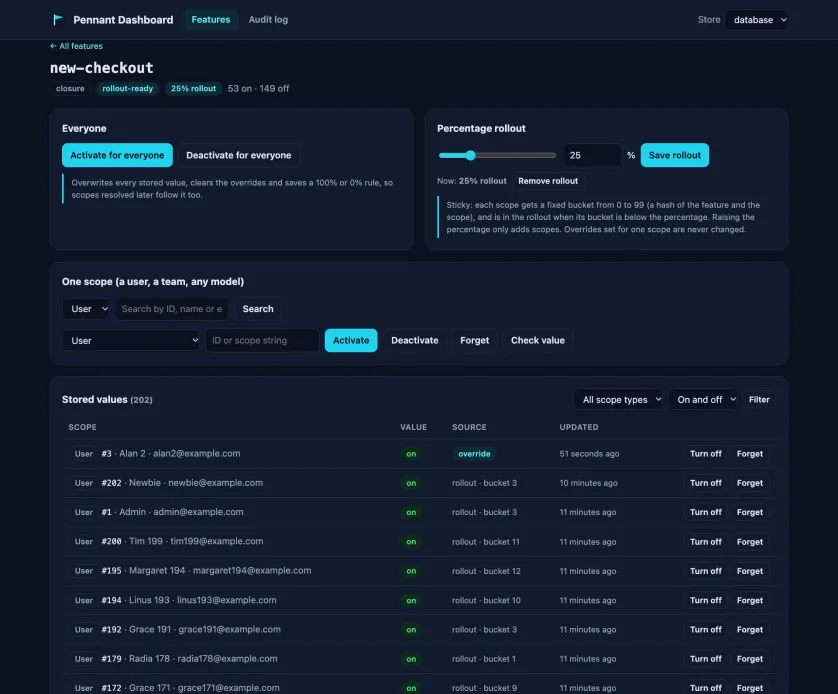This screenshot has height=694, width=838.
Task: Forget the linus193@example.com row
Action: 749,600
